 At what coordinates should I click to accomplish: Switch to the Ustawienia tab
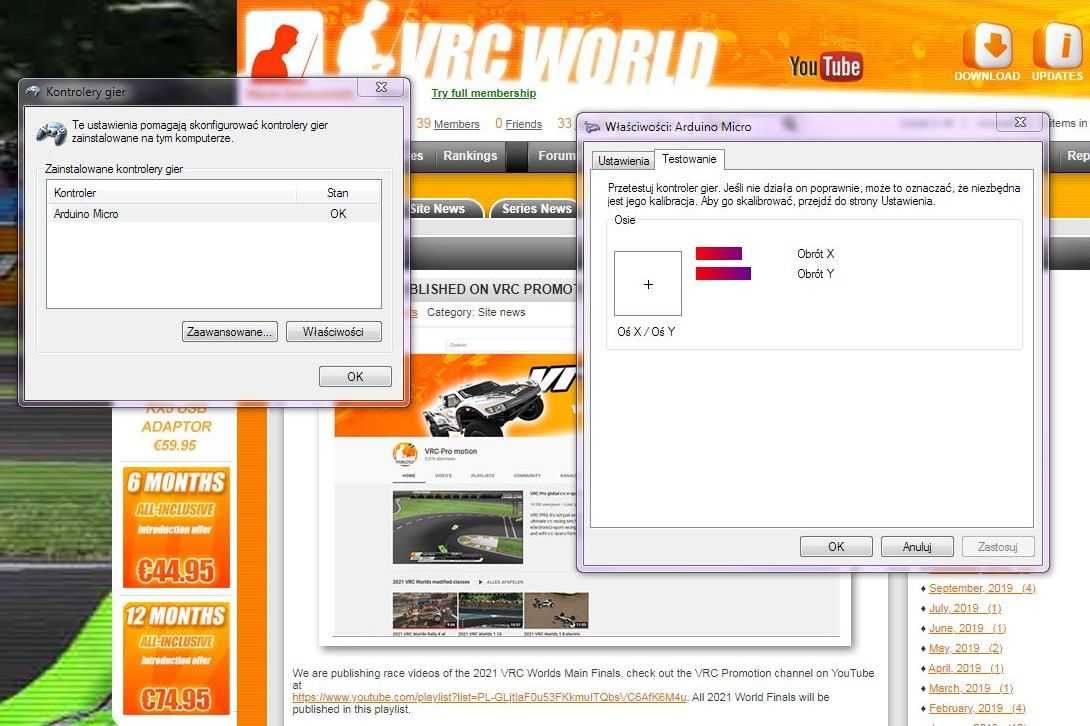pyautogui.click(x=623, y=161)
